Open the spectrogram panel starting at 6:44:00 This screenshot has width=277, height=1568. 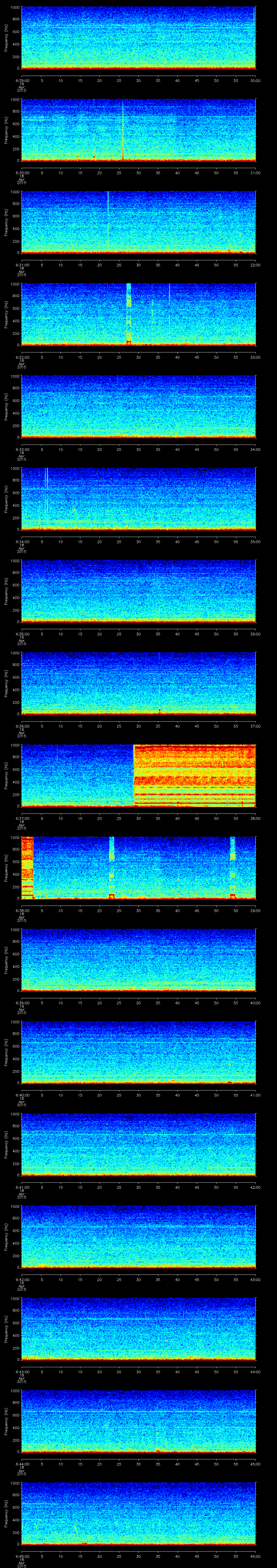pyautogui.click(x=138, y=1421)
